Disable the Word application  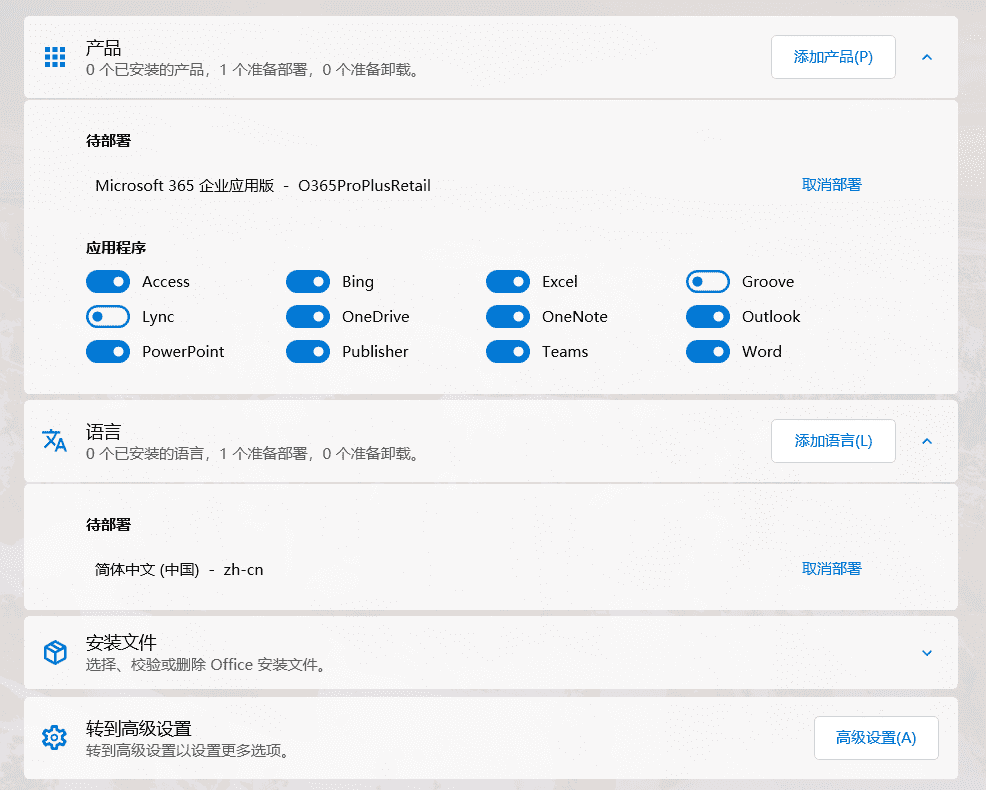(x=708, y=351)
